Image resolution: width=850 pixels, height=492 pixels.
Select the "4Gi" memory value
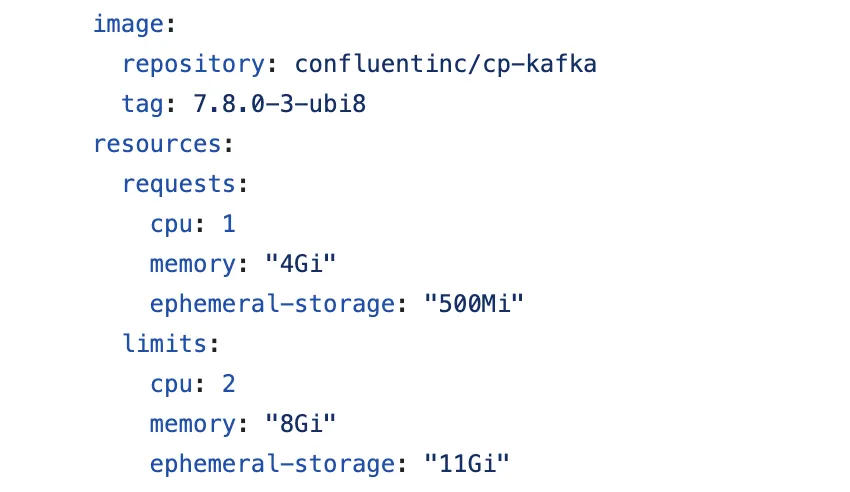tap(300, 264)
